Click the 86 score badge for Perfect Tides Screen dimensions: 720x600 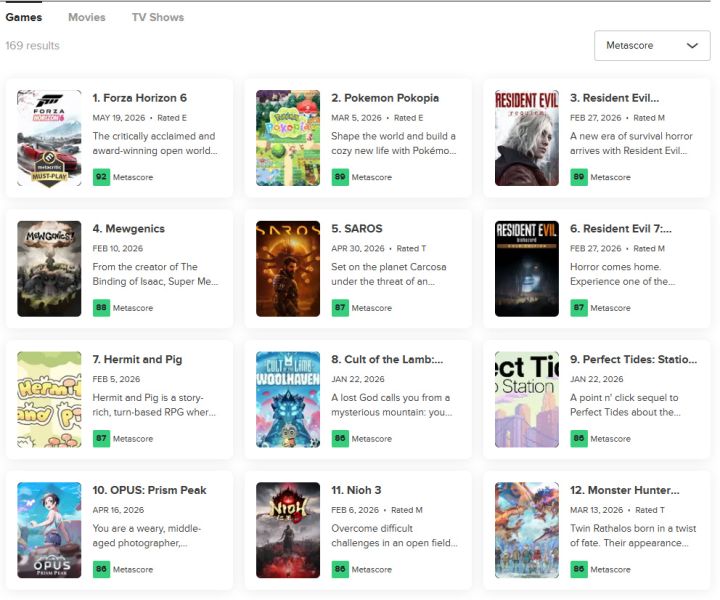click(x=579, y=439)
